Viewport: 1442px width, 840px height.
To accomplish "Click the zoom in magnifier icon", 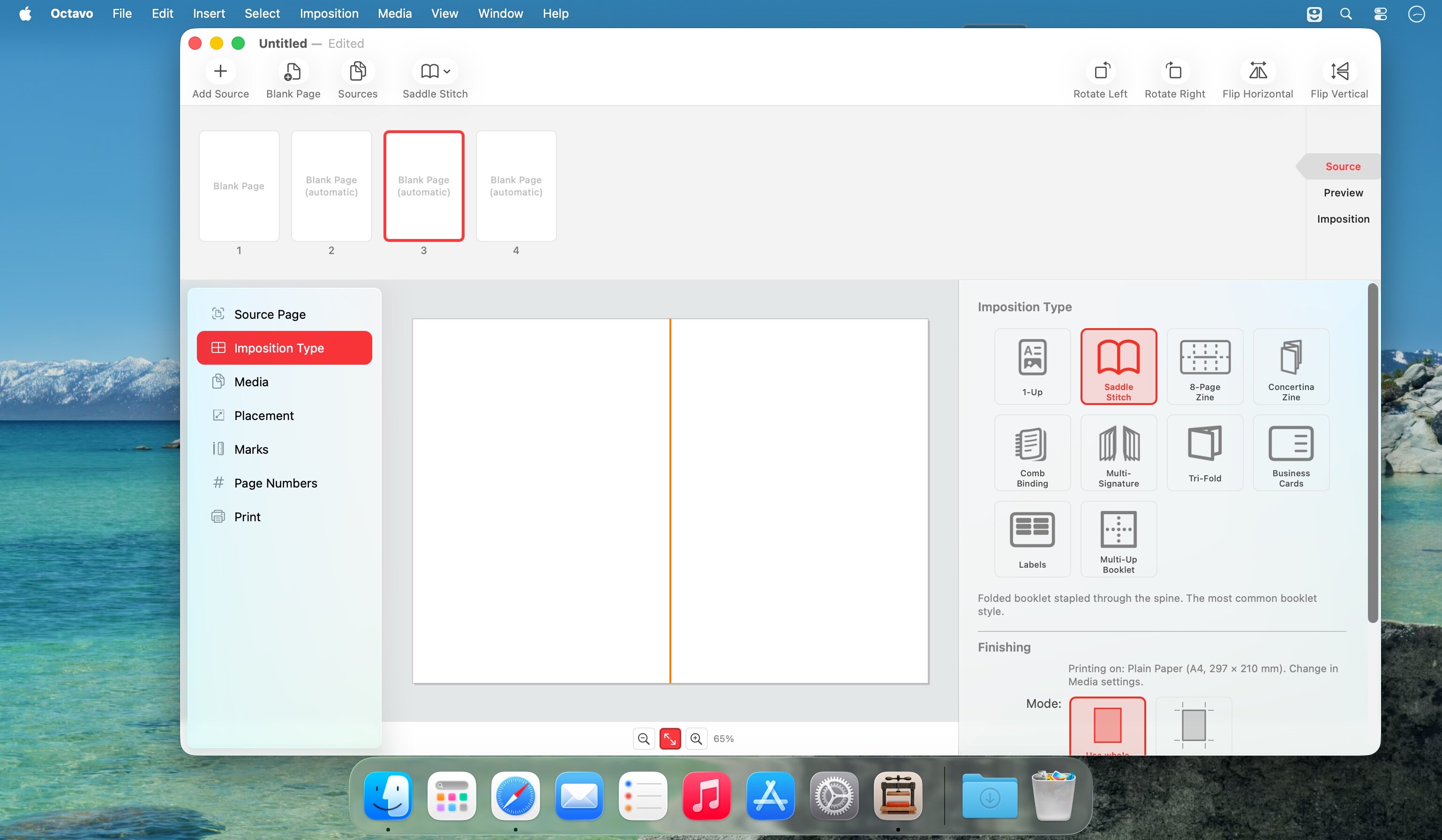I will pos(696,739).
